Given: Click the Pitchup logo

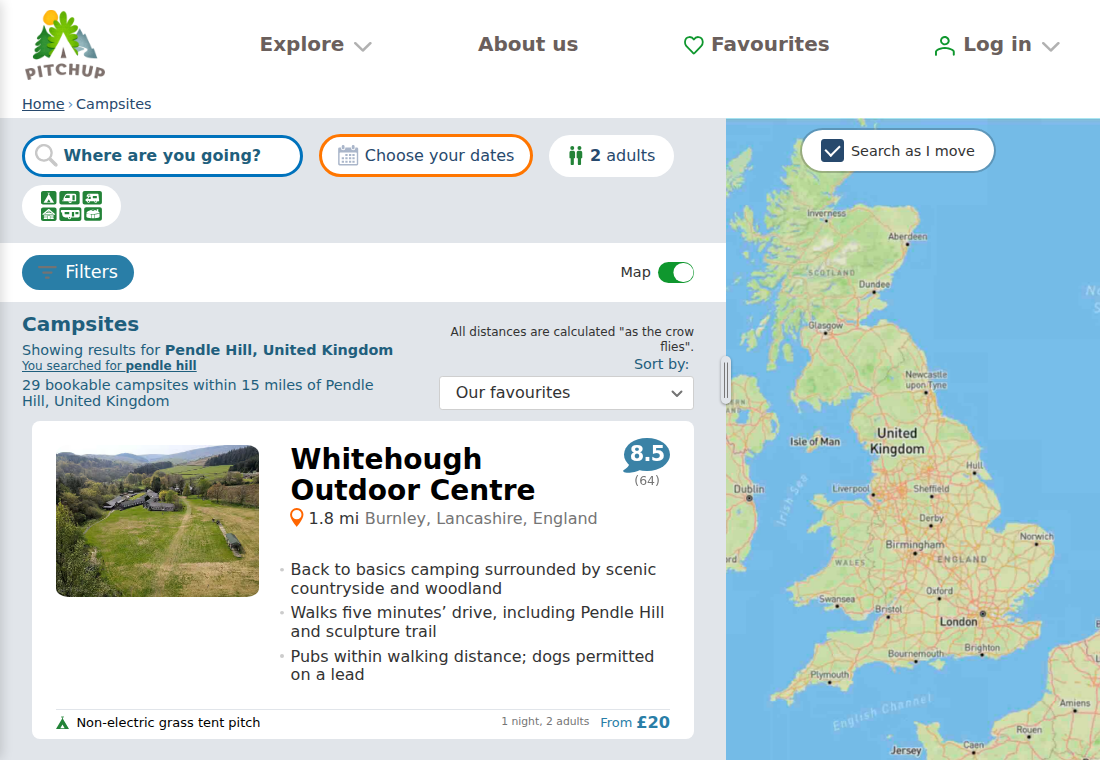Looking at the screenshot, I should 65,45.
